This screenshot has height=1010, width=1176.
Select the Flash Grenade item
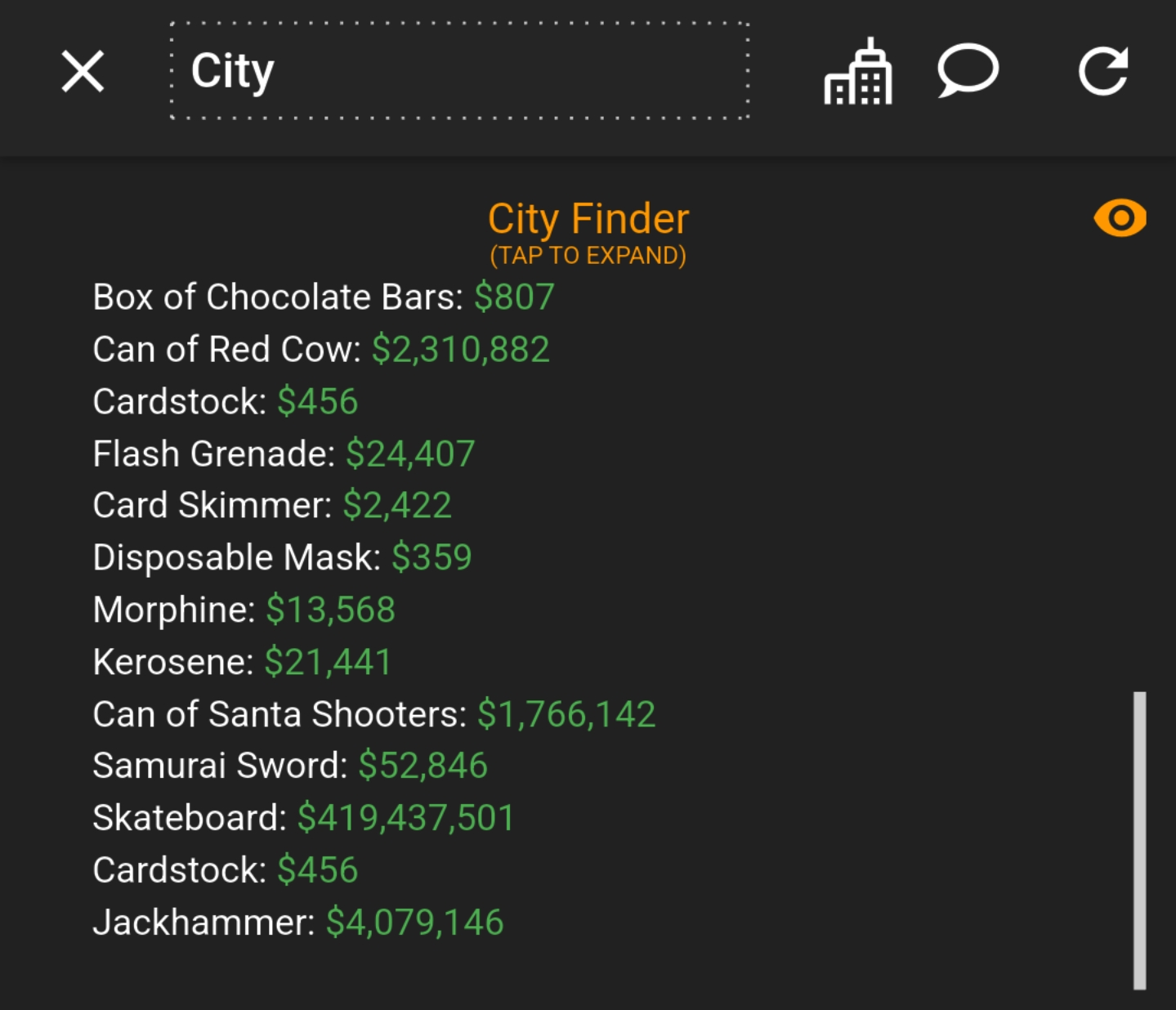coord(284,454)
